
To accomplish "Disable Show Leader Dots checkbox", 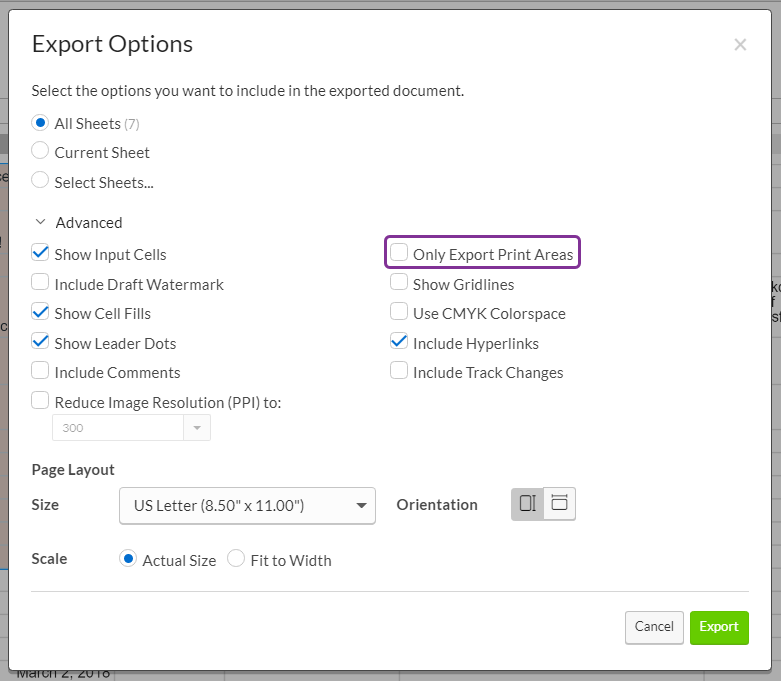I will (40, 342).
